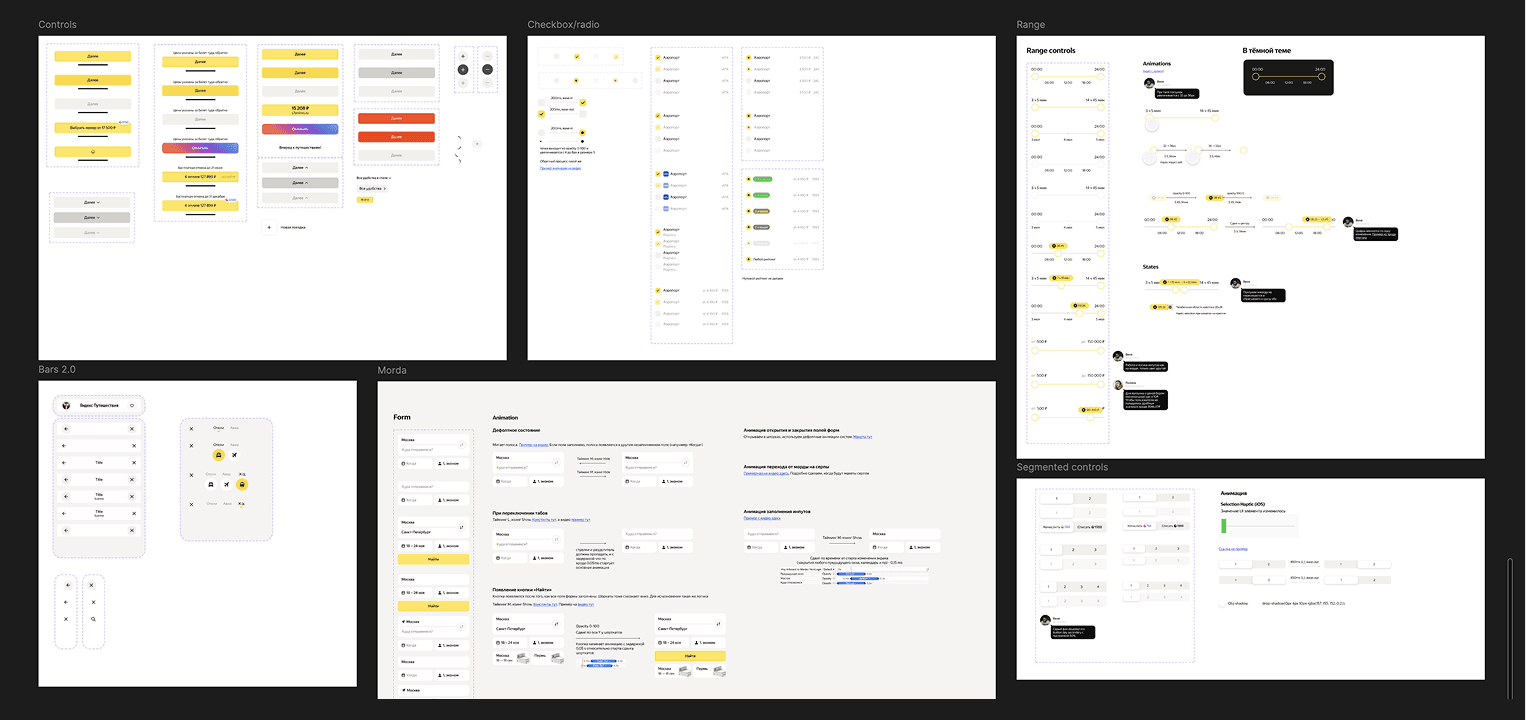Click the round logo in Яндекс Путешествия bar

(x=66, y=406)
